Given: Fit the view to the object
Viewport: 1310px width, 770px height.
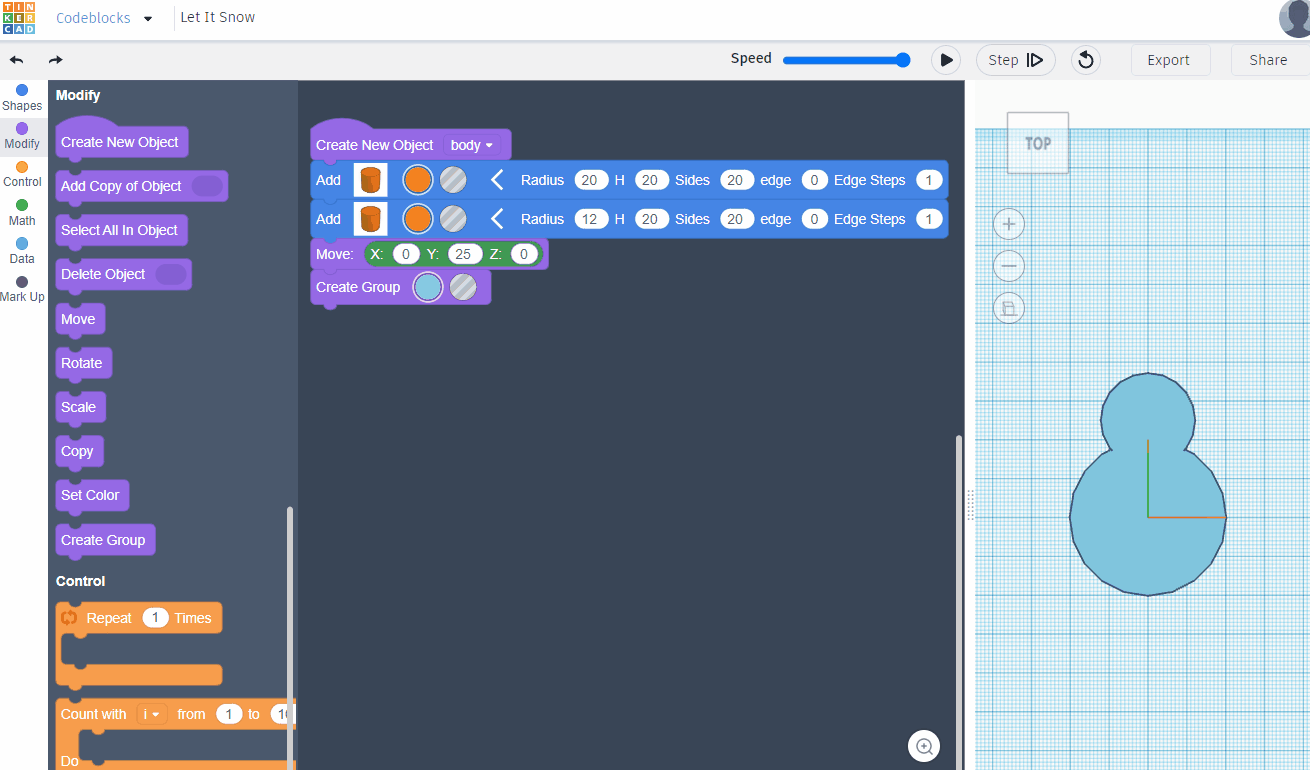Looking at the screenshot, I should [1009, 308].
